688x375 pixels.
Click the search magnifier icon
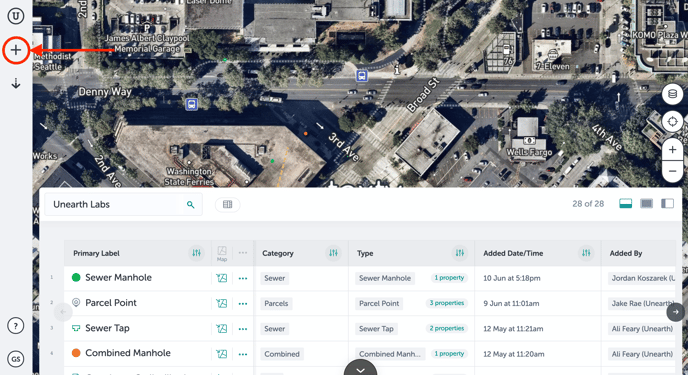click(190, 205)
